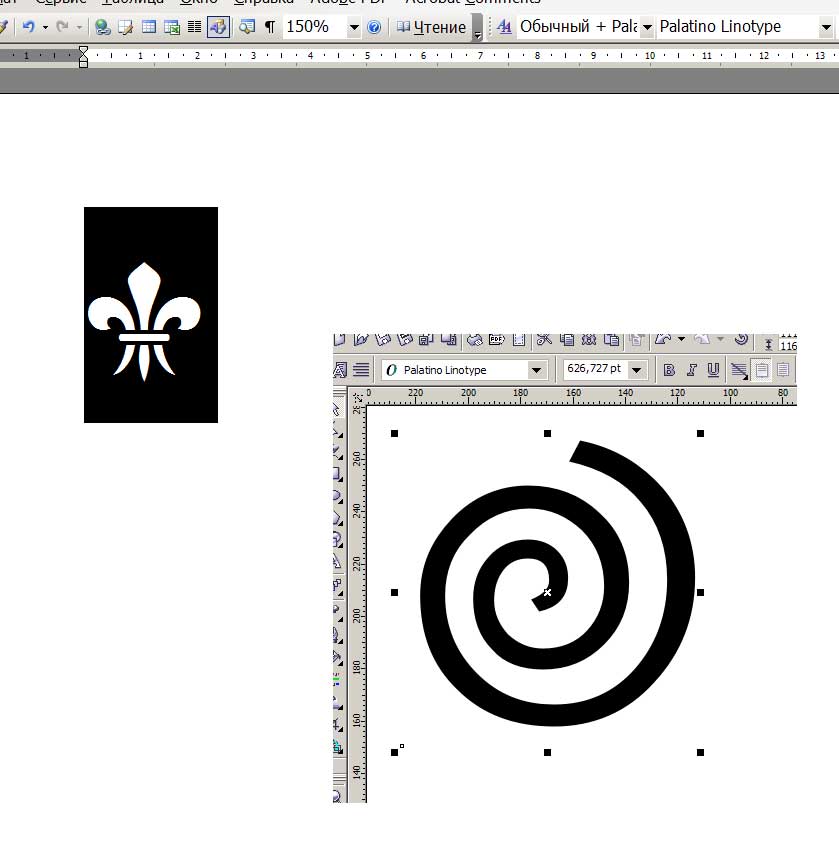The height and width of the screenshot is (850, 839).
Task: Select the Ellipse tool in CorelDRAW toolbox
Action: tap(338, 496)
